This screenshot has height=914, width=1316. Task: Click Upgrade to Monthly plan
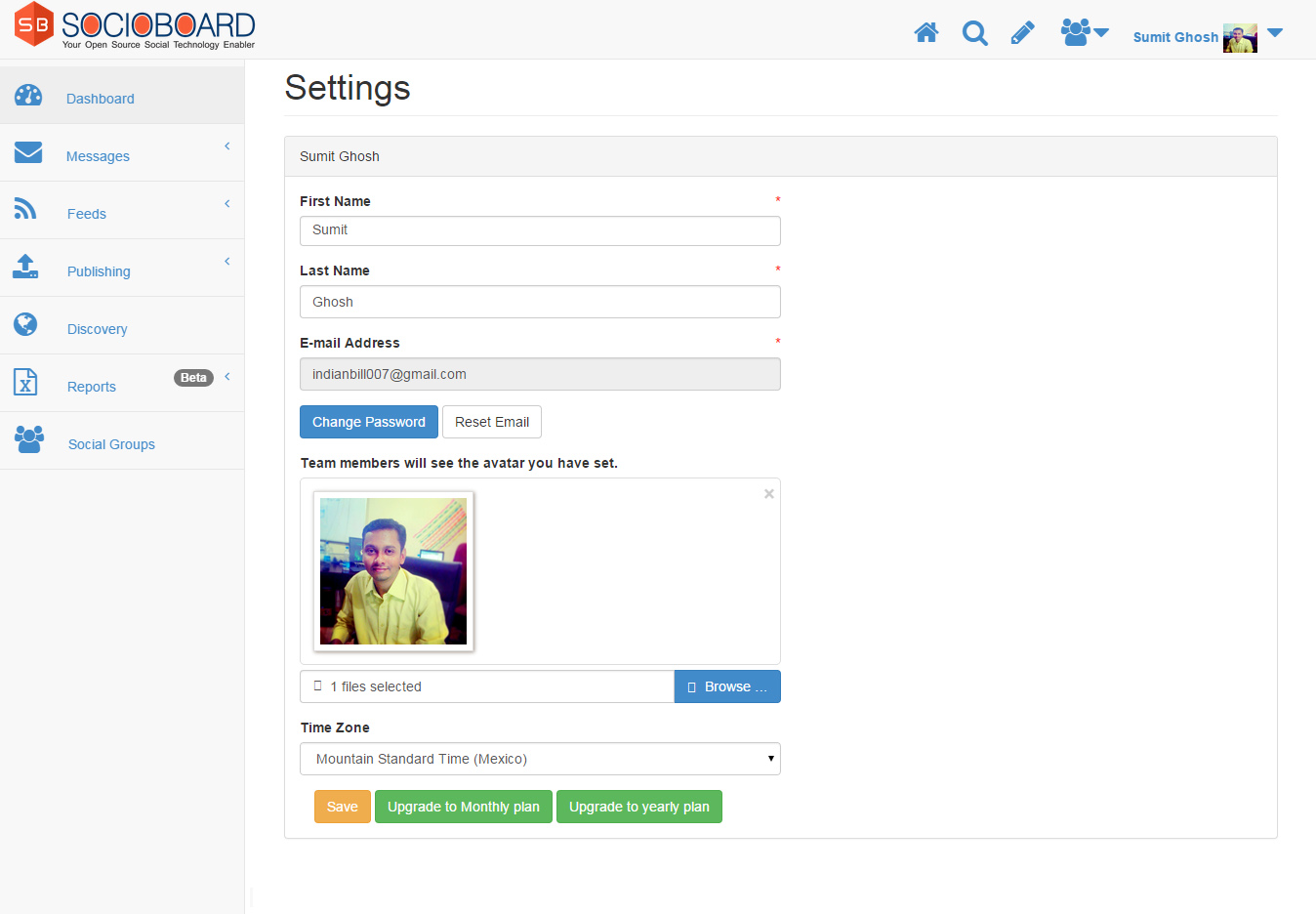pyautogui.click(x=464, y=807)
